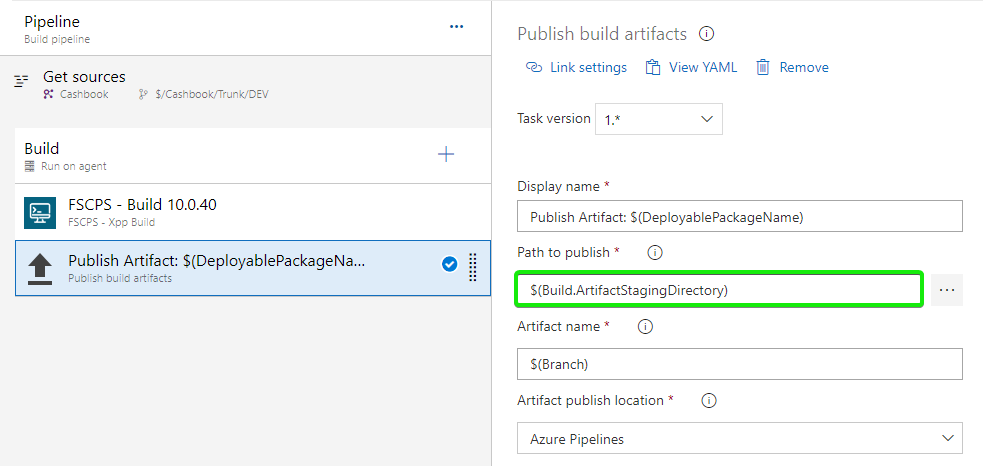Screen dimensions: 988x466
Task: Remove the Publish build artifacts task
Action: (792, 68)
